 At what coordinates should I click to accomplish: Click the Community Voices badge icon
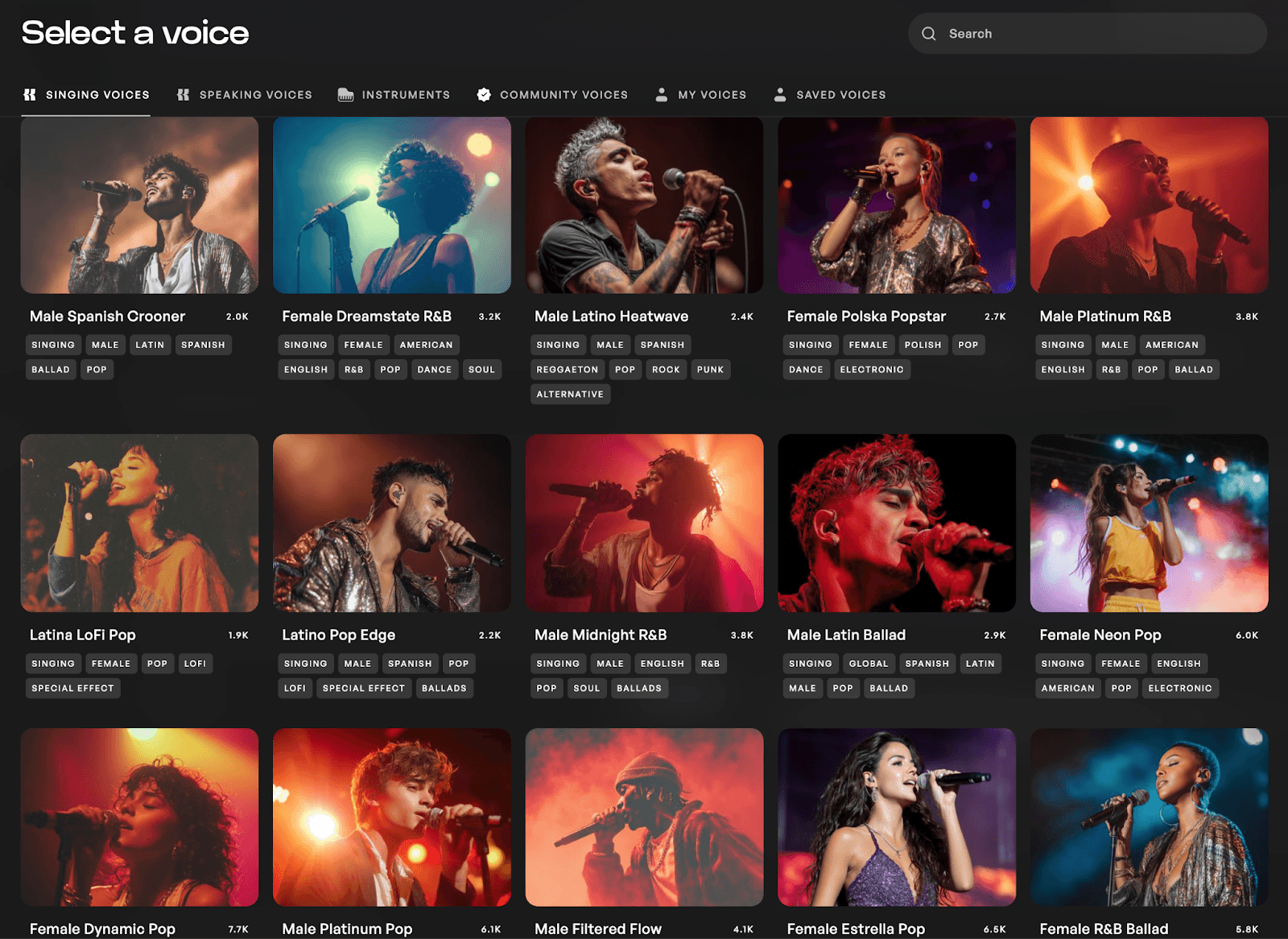[x=483, y=94]
